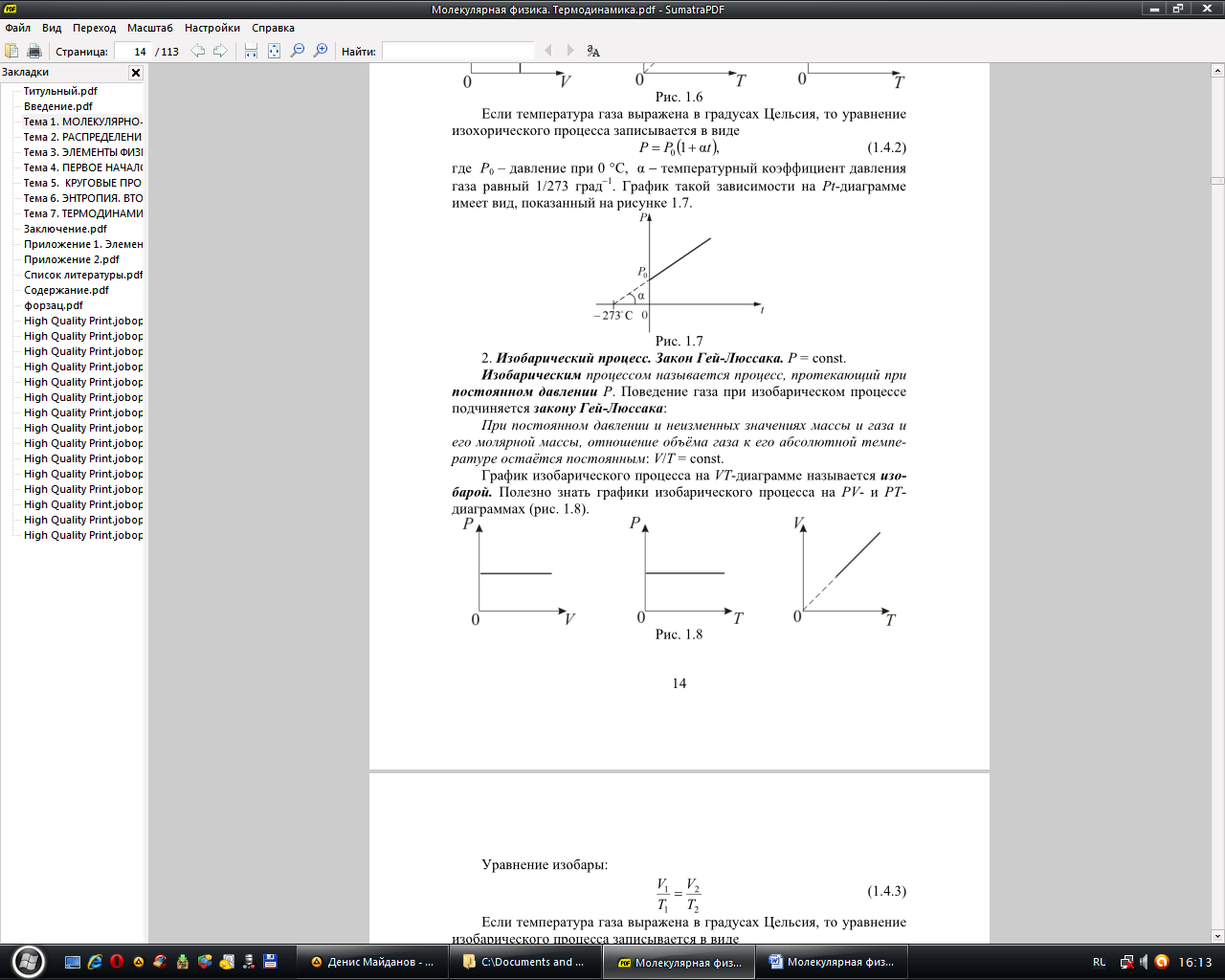Click the 'Рис. 1.8' figure caption
This screenshot has height=980, width=1225.
(679, 635)
